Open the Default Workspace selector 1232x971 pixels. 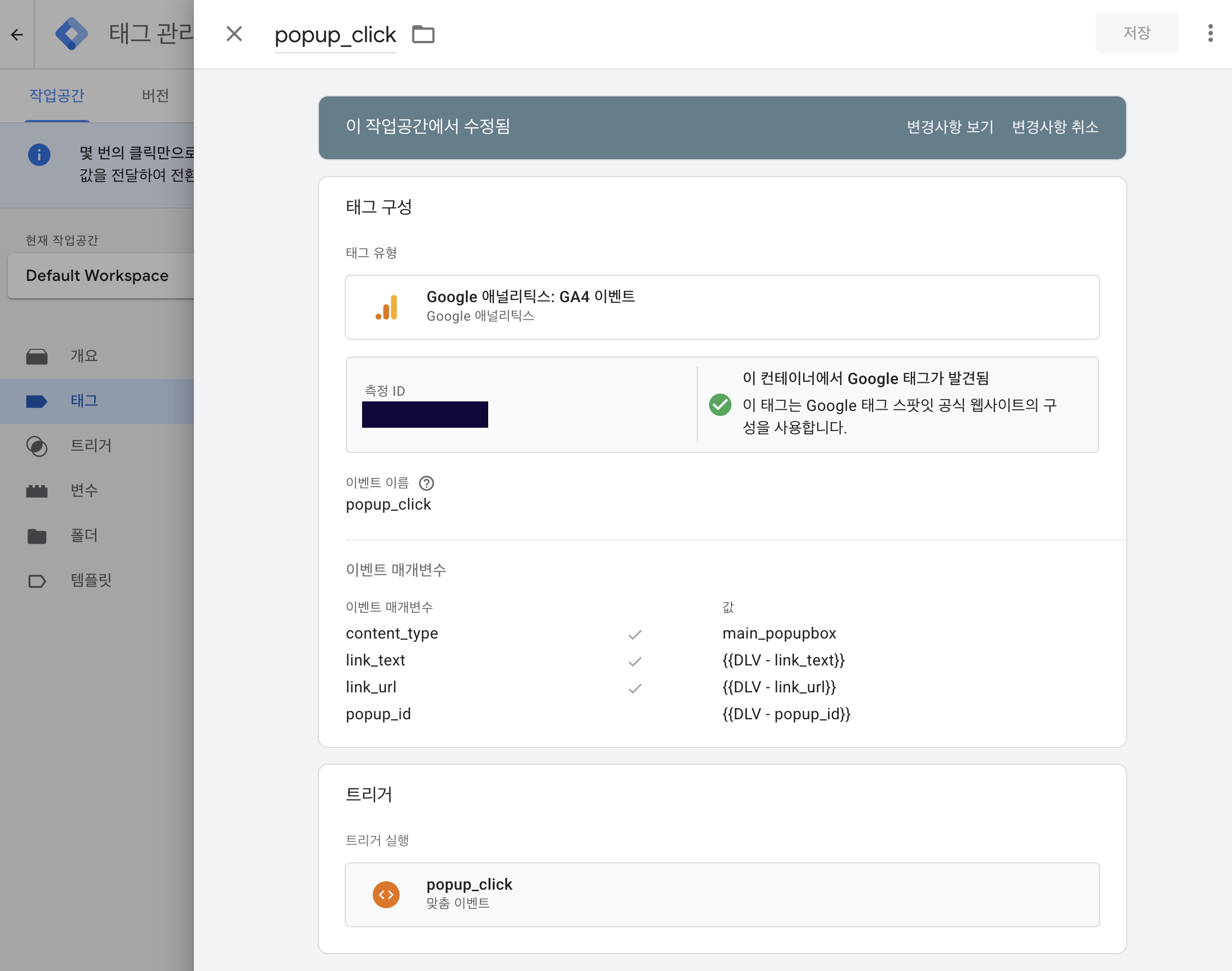pyautogui.click(x=98, y=276)
